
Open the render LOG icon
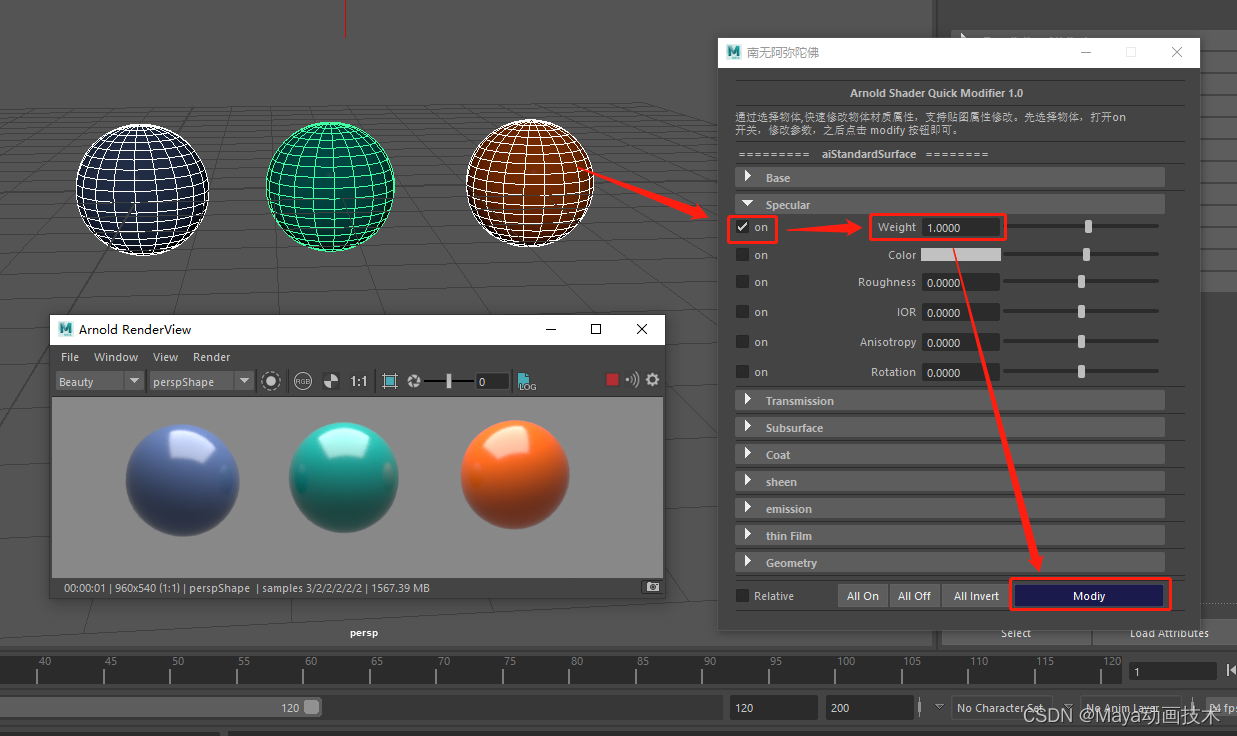coord(526,381)
